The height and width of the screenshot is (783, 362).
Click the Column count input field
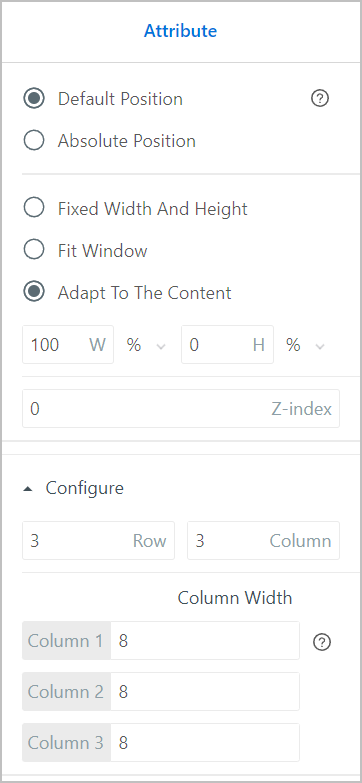263,540
